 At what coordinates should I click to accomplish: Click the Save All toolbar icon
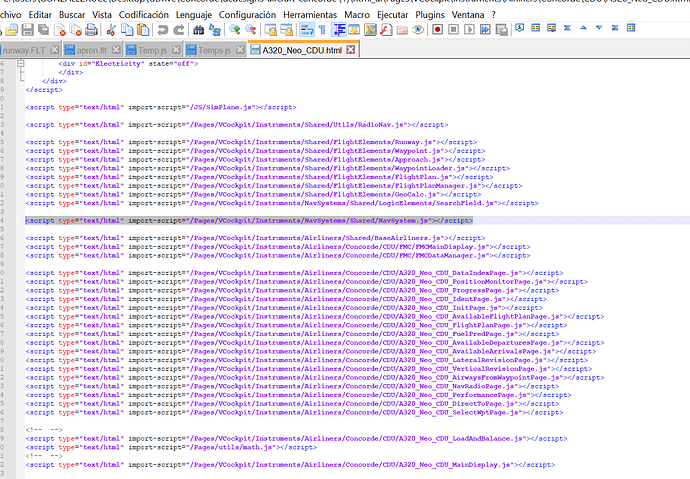click(44, 30)
